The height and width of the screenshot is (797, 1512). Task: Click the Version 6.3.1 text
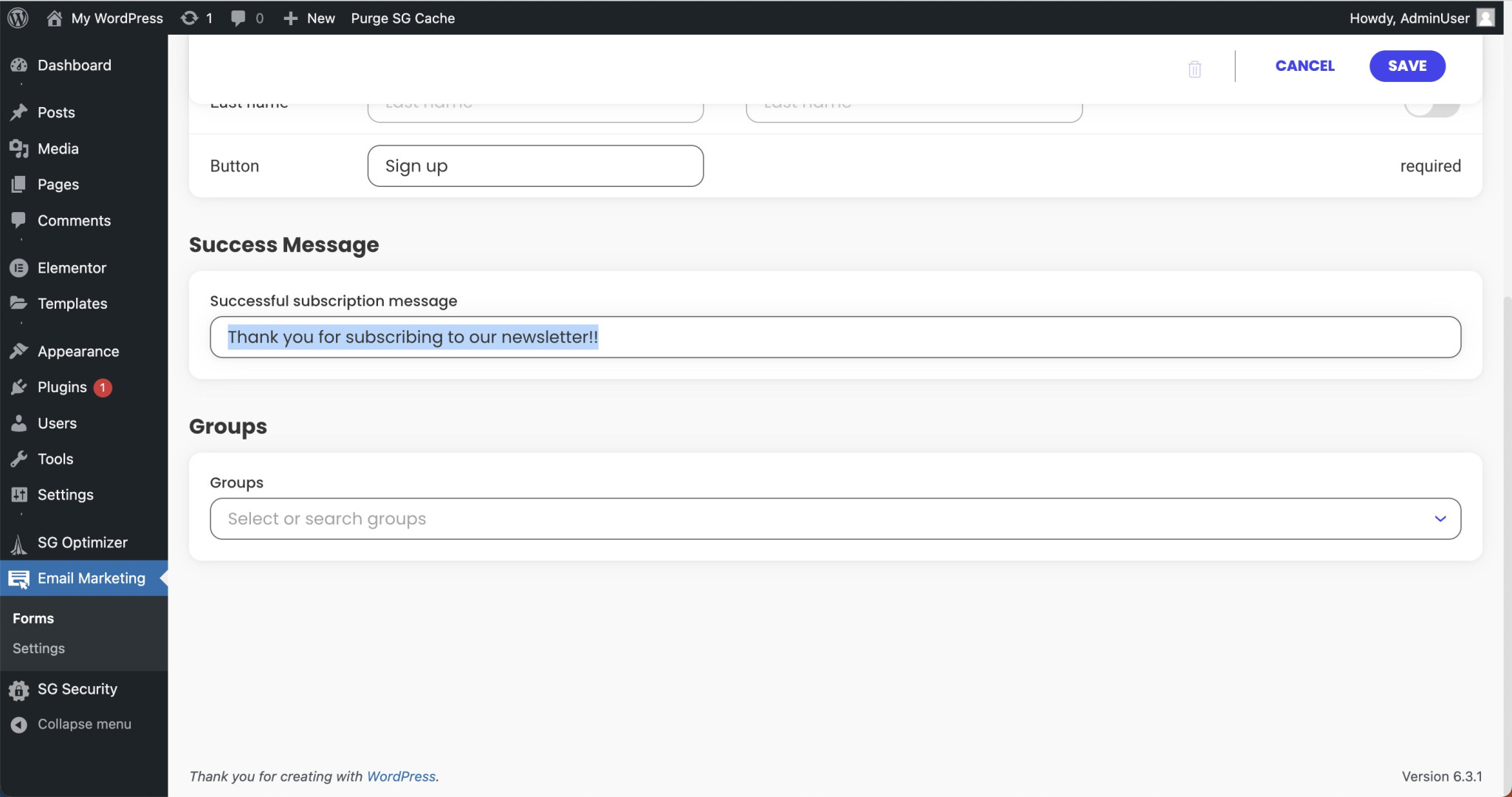point(1442,776)
